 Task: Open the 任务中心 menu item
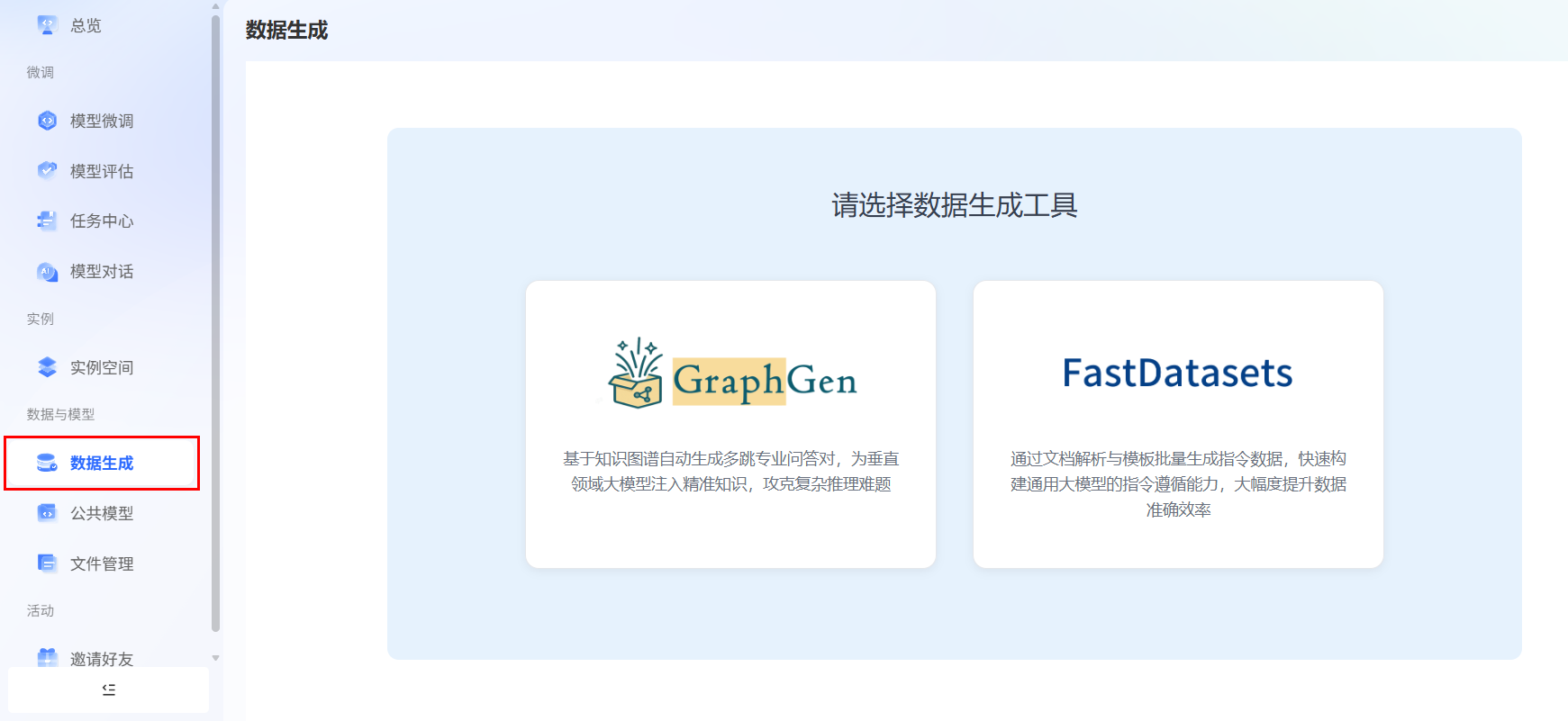pos(102,221)
